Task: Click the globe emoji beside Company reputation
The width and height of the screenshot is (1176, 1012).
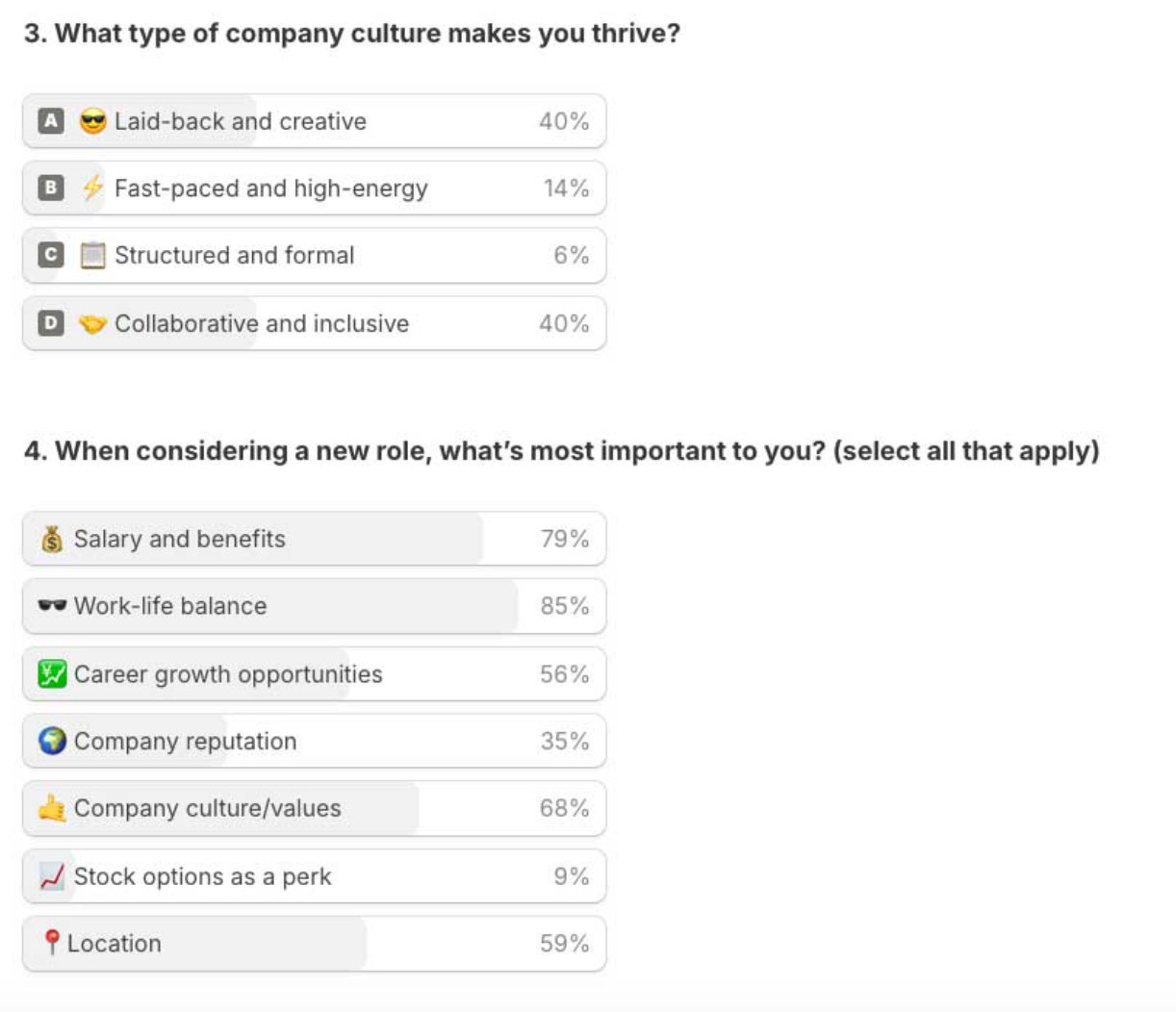Action: click(52, 741)
